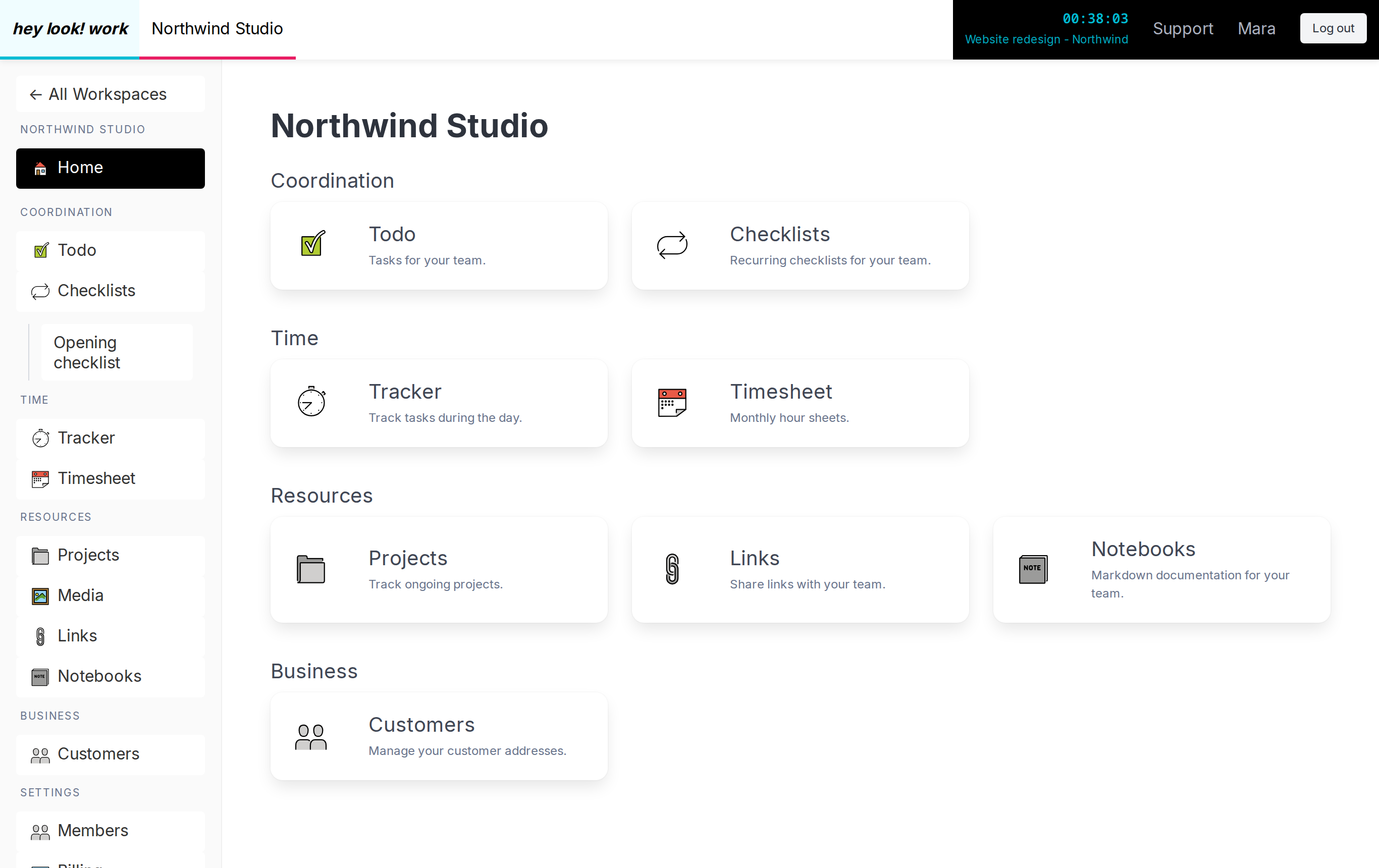
Task: Click 'Monthly hour sheets.' text
Action: click(x=789, y=418)
